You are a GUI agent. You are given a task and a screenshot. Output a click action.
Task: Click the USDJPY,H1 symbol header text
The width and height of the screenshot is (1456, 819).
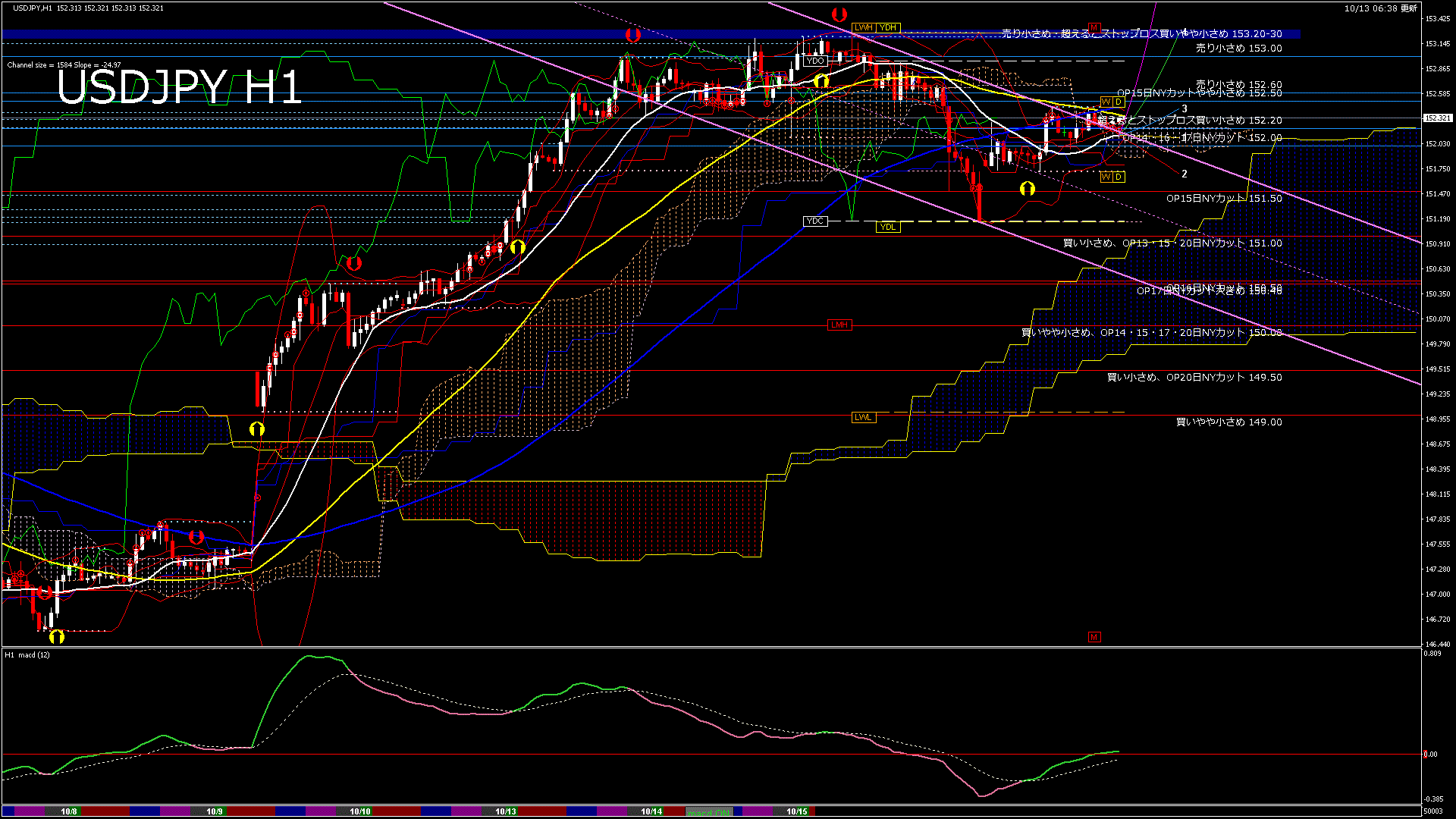tap(33, 8)
